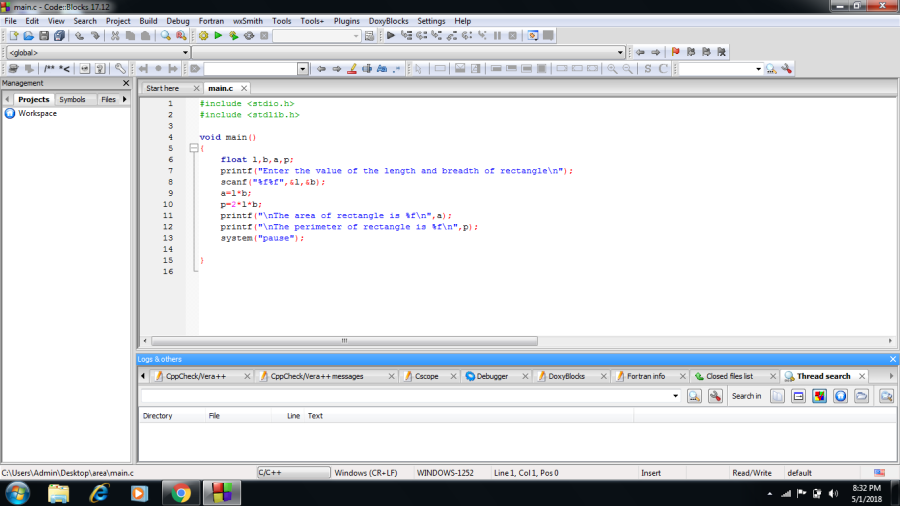Open the Build menu
The width and height of the screenshot is (900, 506).
coord(148,21)
